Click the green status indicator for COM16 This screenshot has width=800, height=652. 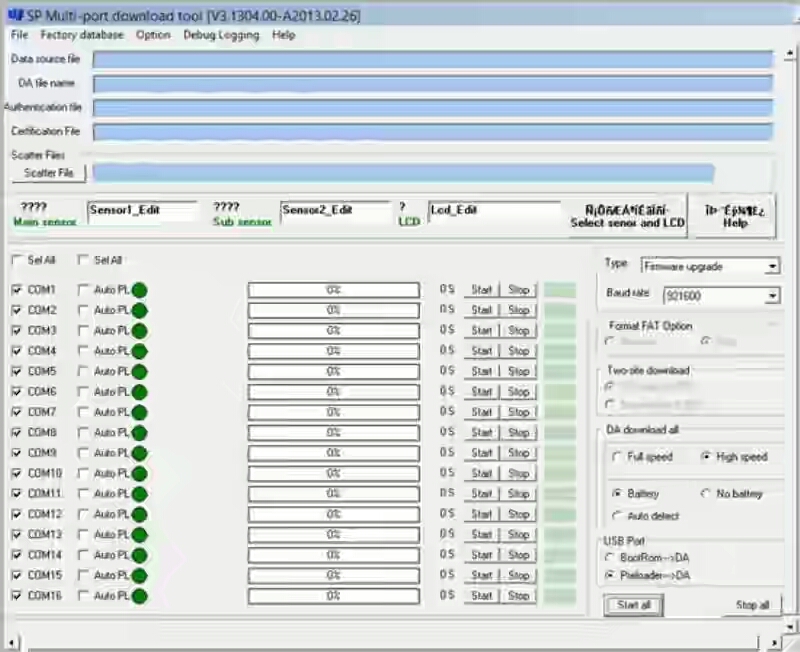click(139, 595)
